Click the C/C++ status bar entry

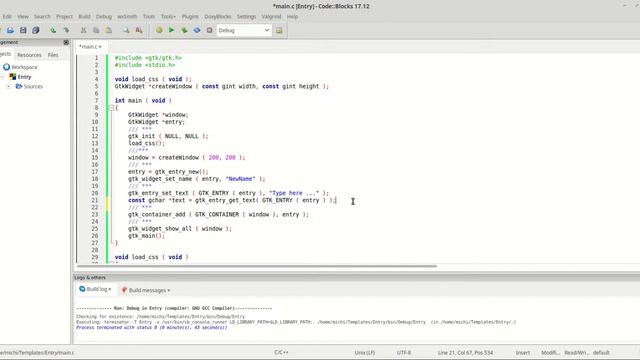tap(281, 352)
